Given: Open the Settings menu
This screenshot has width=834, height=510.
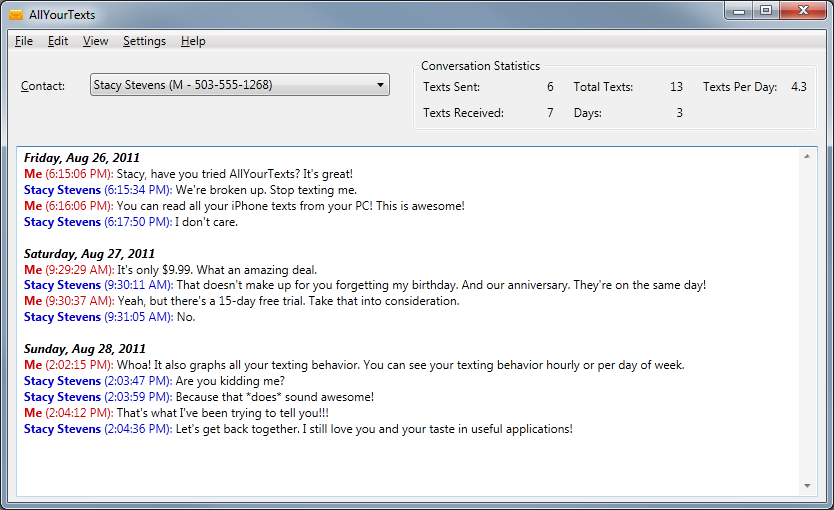Looking at the screenshot, I should pyautogui.click(x=145, y=41).
